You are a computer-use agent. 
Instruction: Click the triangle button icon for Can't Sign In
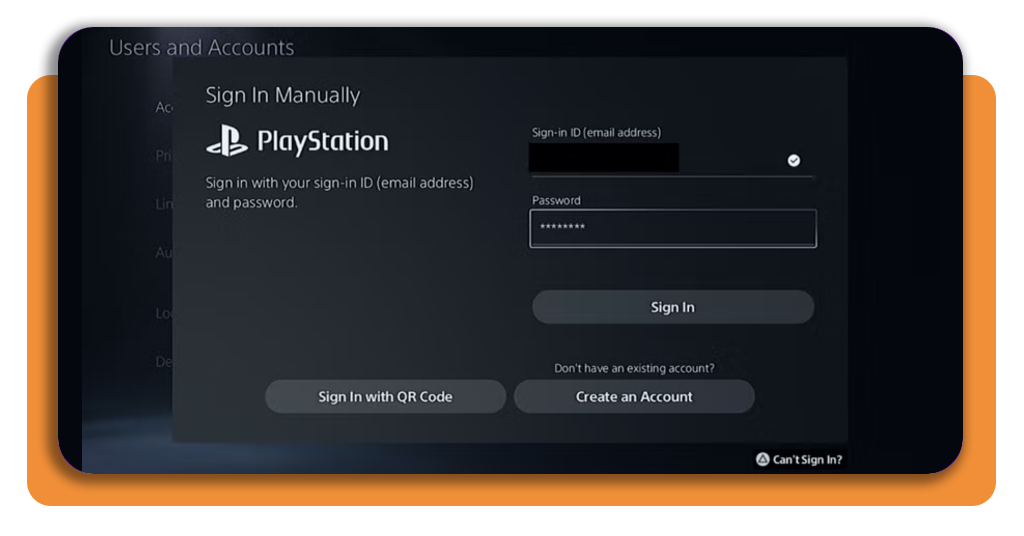pyautogui.click(x=762, y=459)
